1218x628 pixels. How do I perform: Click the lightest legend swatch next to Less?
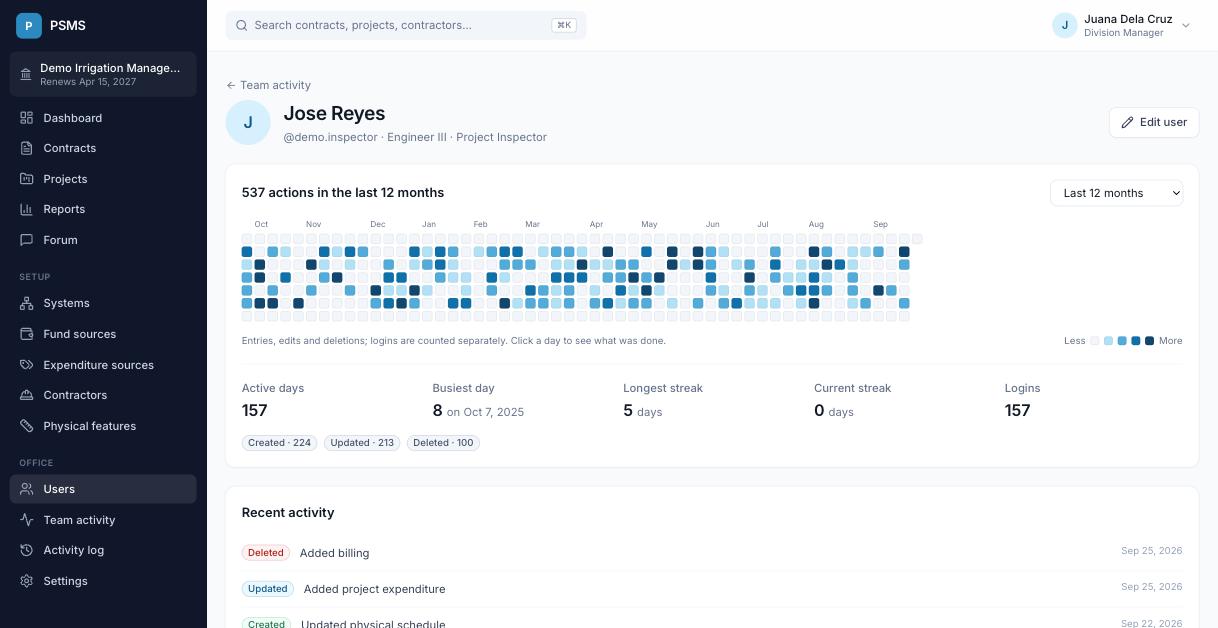click(x=1095, y=341)
